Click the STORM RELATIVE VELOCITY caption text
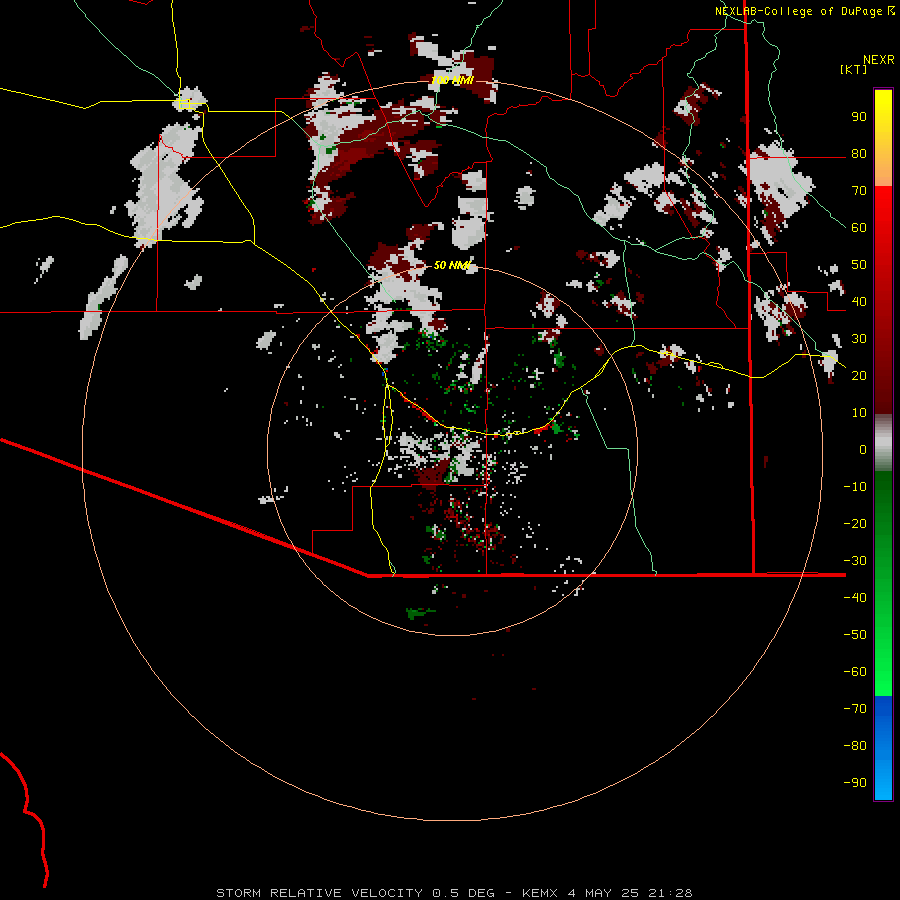 click(x=319, y=893)
